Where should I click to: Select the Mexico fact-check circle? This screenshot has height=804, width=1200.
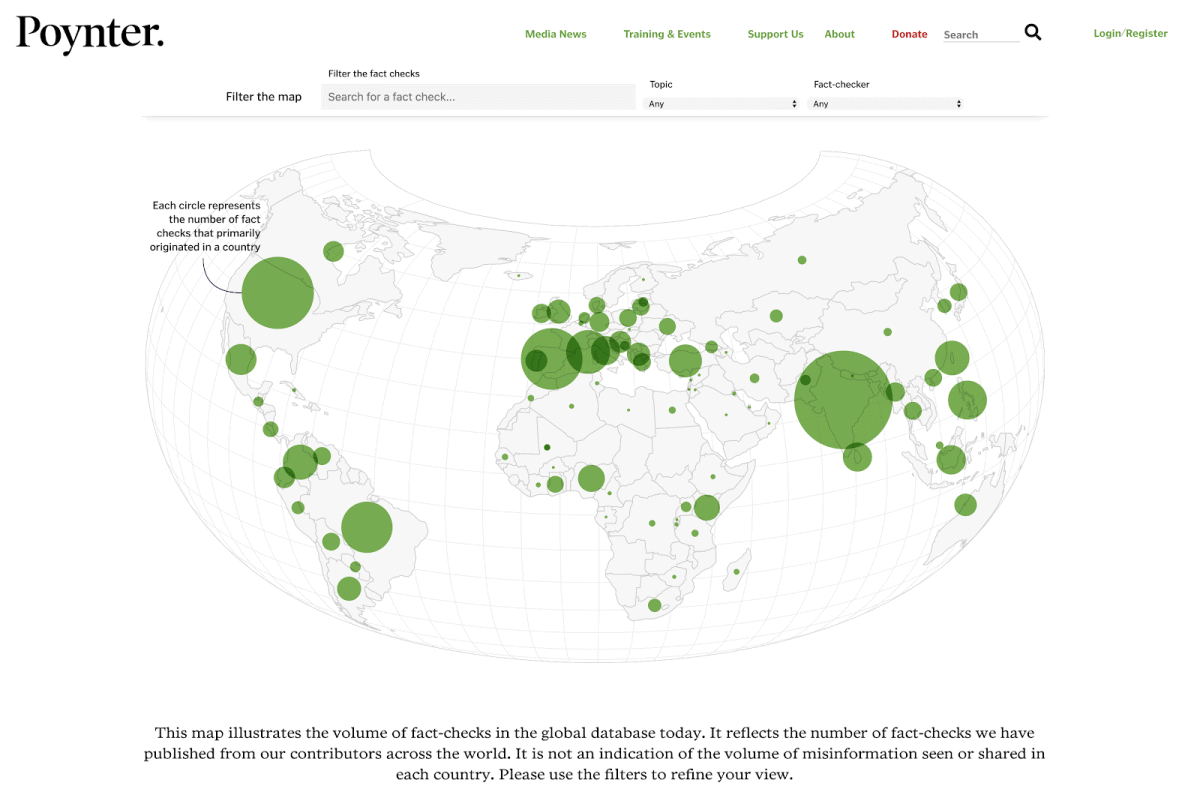241,359
